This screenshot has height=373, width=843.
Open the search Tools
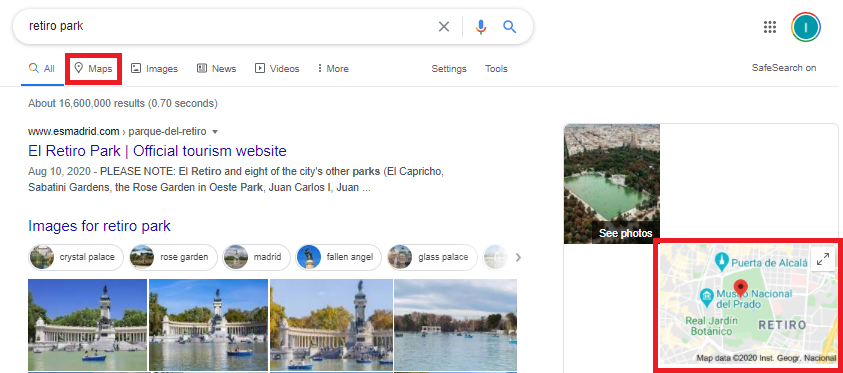496,69
